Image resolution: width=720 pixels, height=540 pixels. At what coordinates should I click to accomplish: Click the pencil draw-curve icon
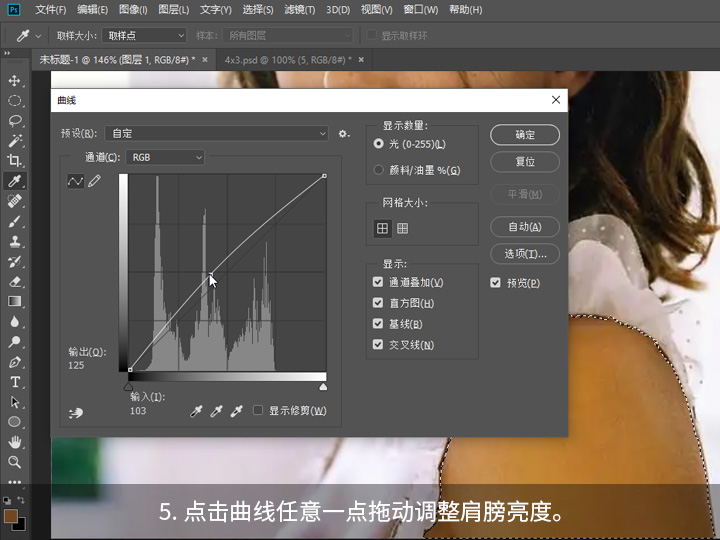[95, 181]
